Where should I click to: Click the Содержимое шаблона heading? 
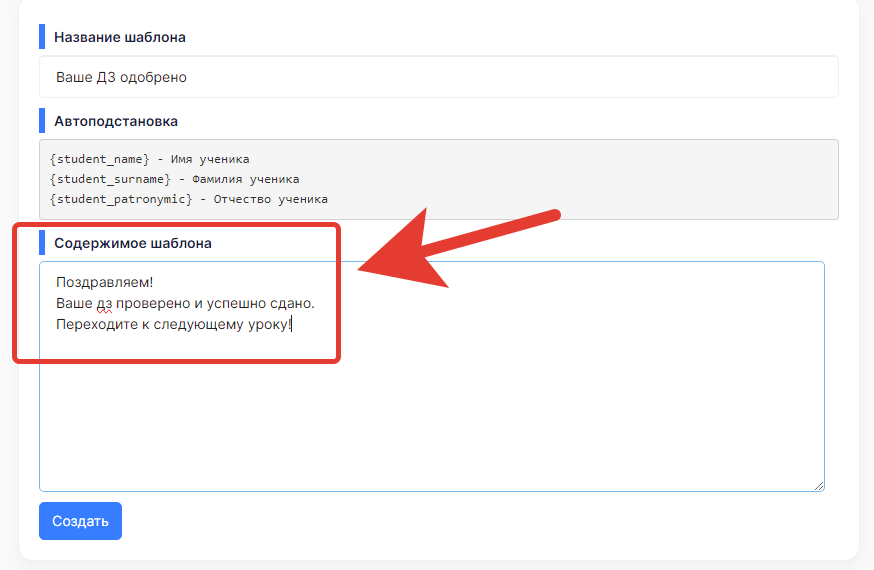point(133,243)
